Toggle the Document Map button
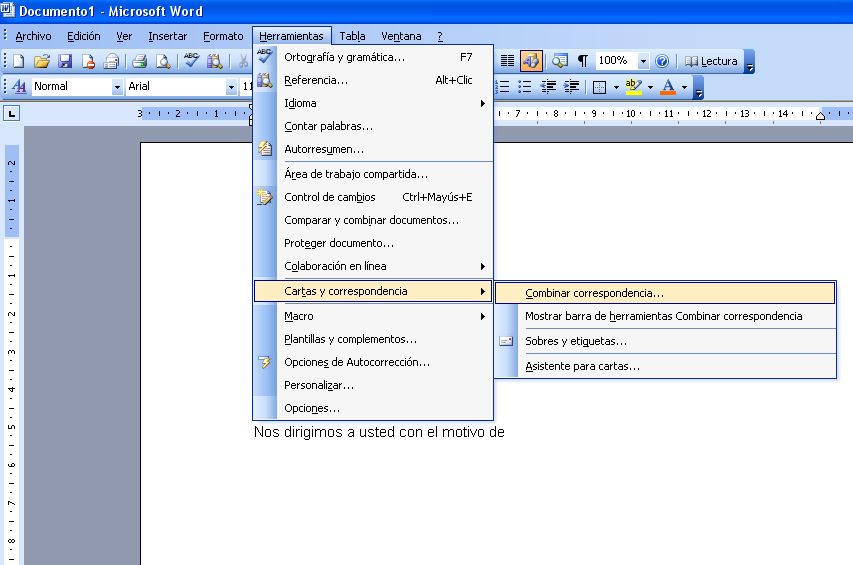 (x=559, y=61)
